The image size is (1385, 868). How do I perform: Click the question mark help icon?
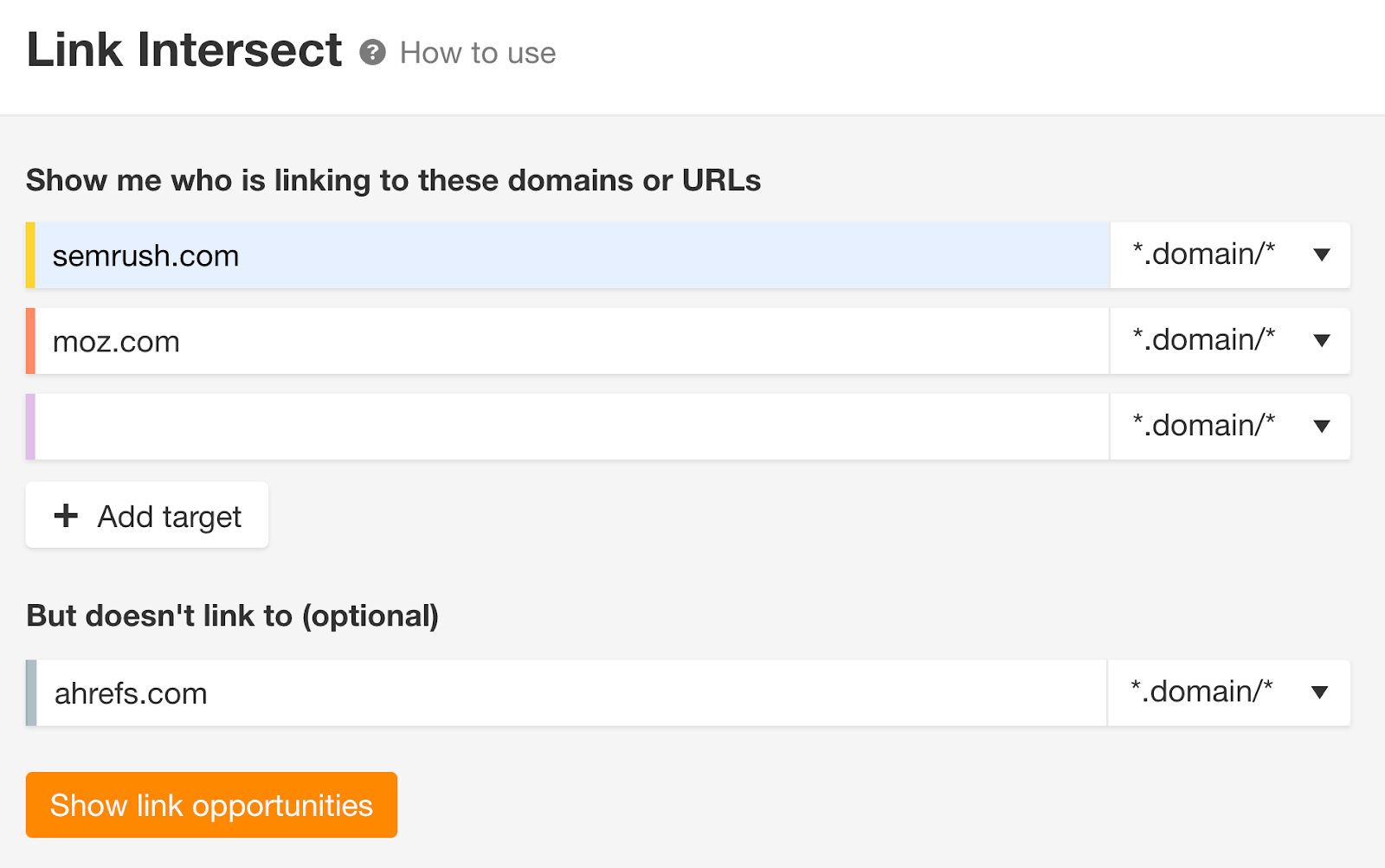click(x=372, y=54)
